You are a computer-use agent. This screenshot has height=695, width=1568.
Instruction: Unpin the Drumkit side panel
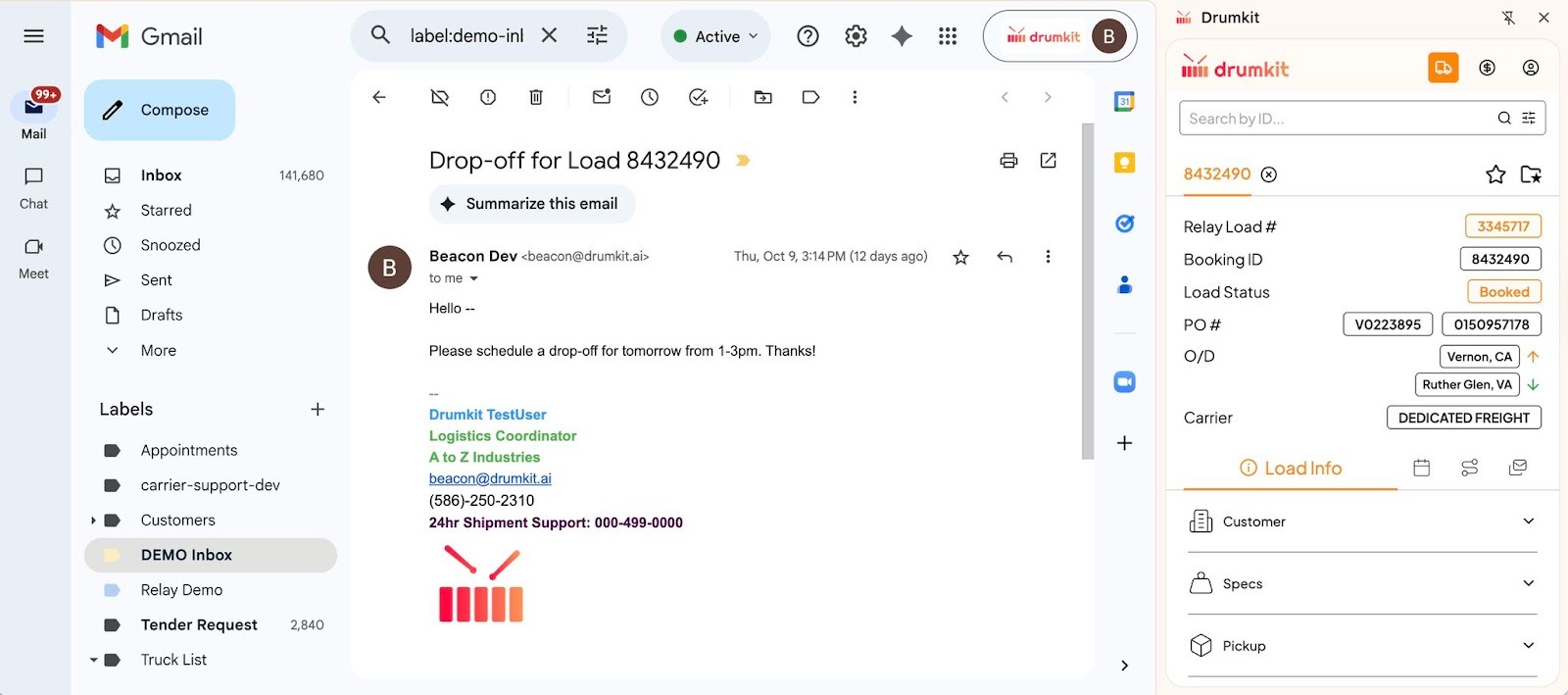pyautogui.click(x=1509, y=18)
